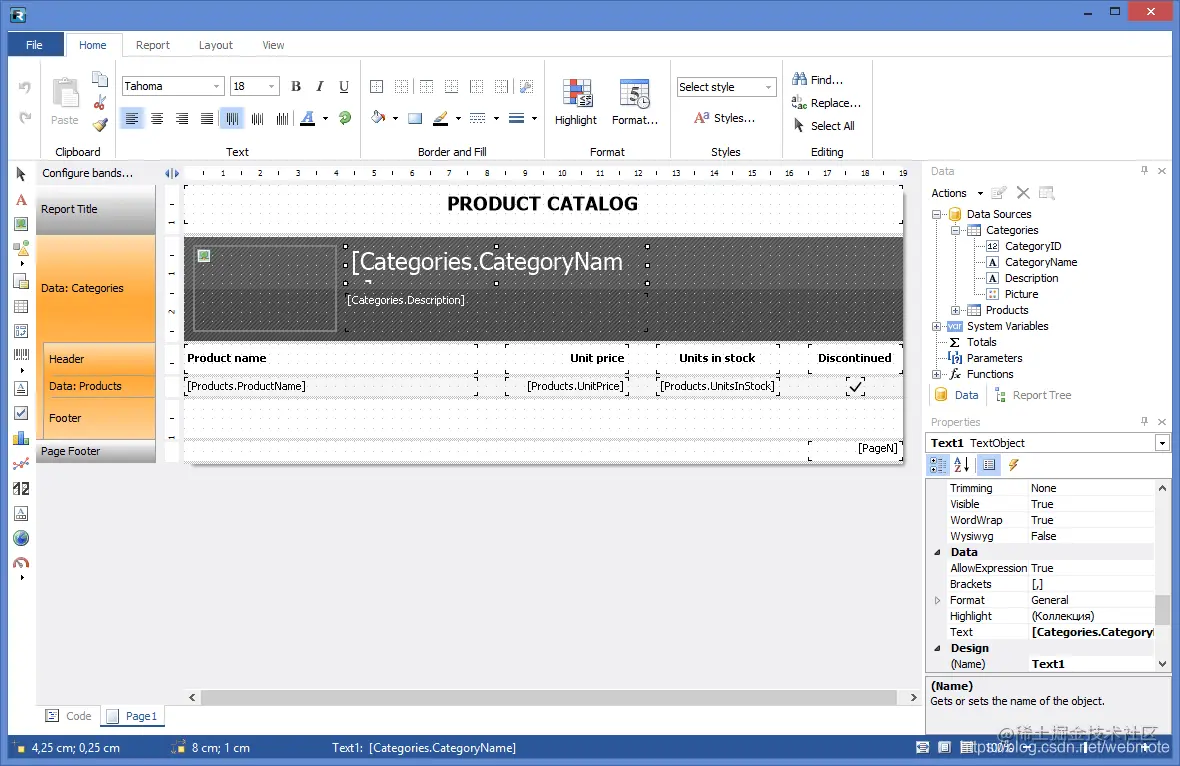
Task: Toggle align text right
Action: coord(181,118)
